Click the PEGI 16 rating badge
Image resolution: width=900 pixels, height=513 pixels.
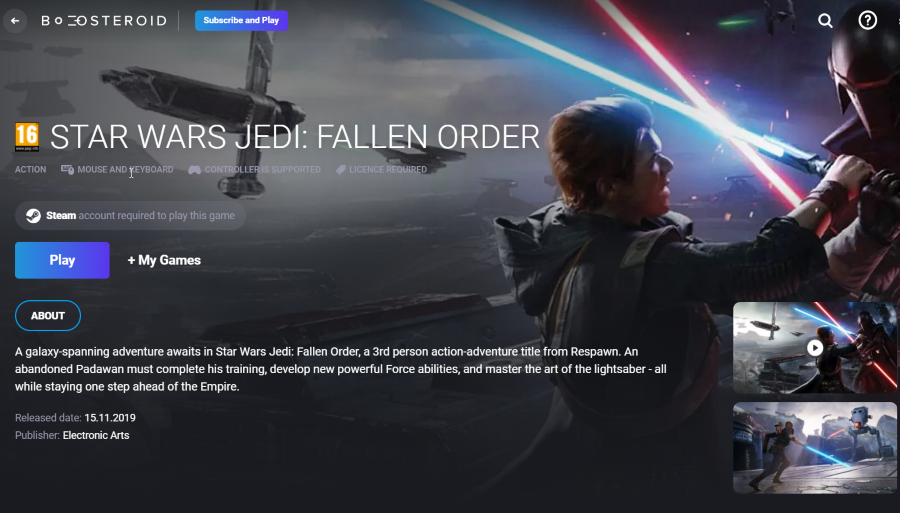27,137
